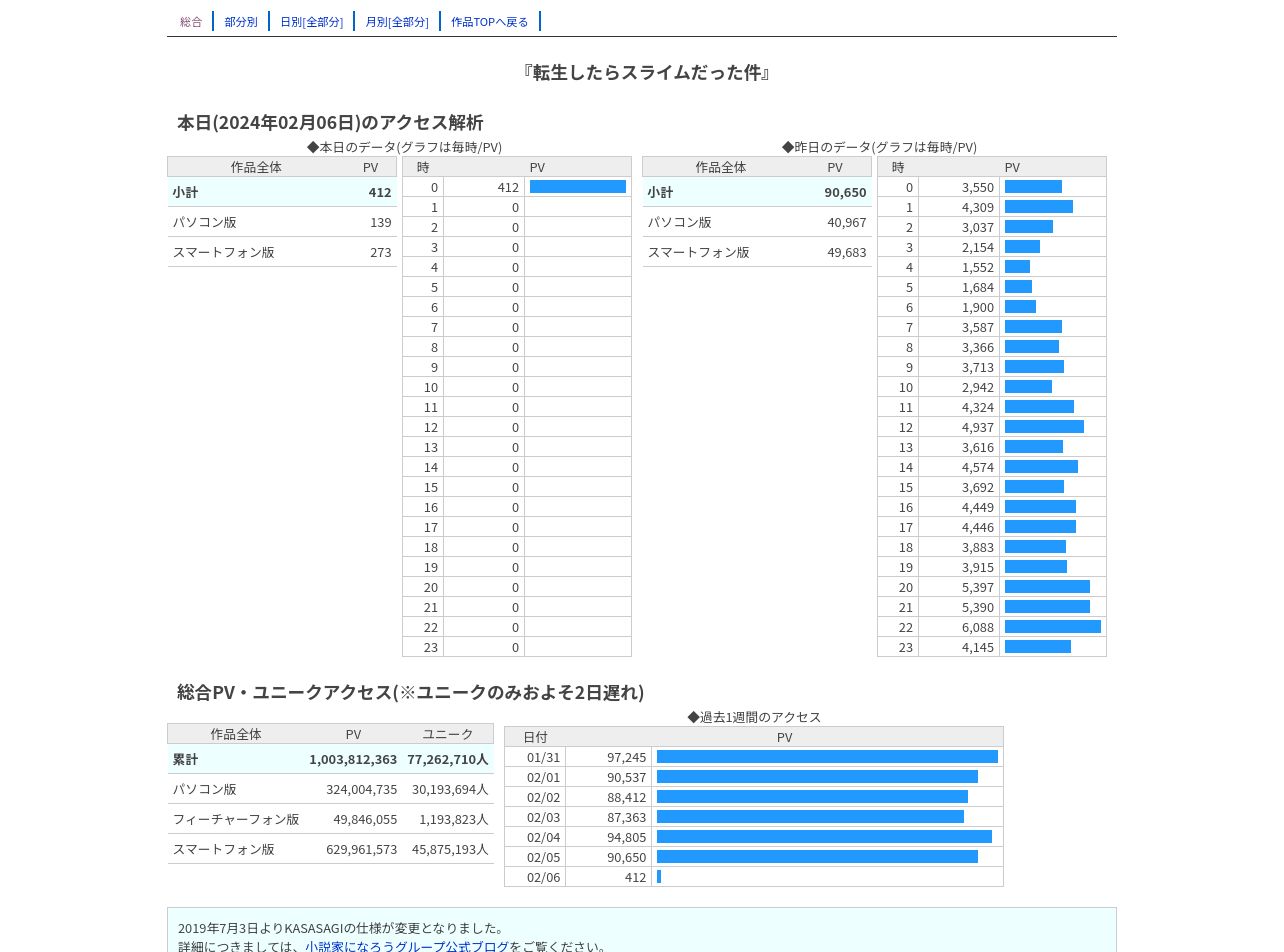Click yesterday's hour 22 bar showing 6,088

[x=1053, y=627]
